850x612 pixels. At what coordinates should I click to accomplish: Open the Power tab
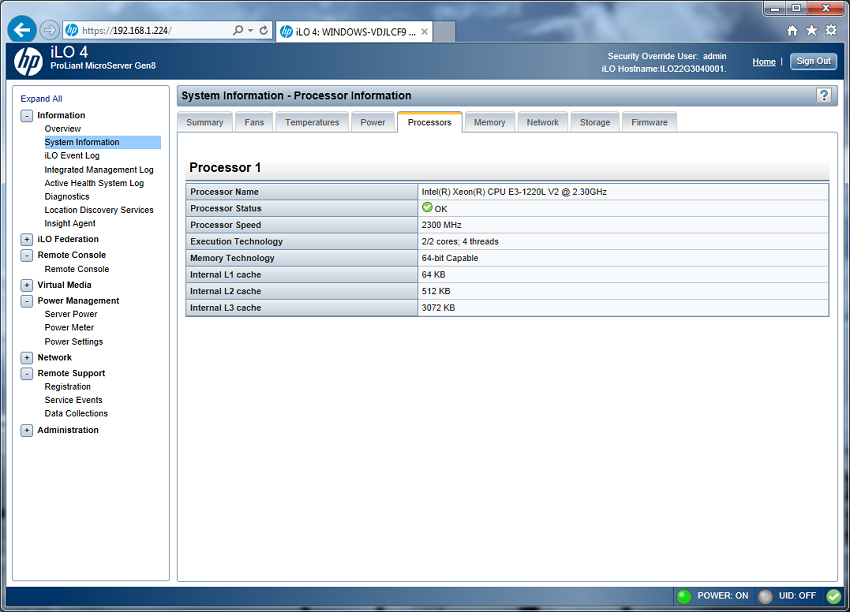pos(373,123)
